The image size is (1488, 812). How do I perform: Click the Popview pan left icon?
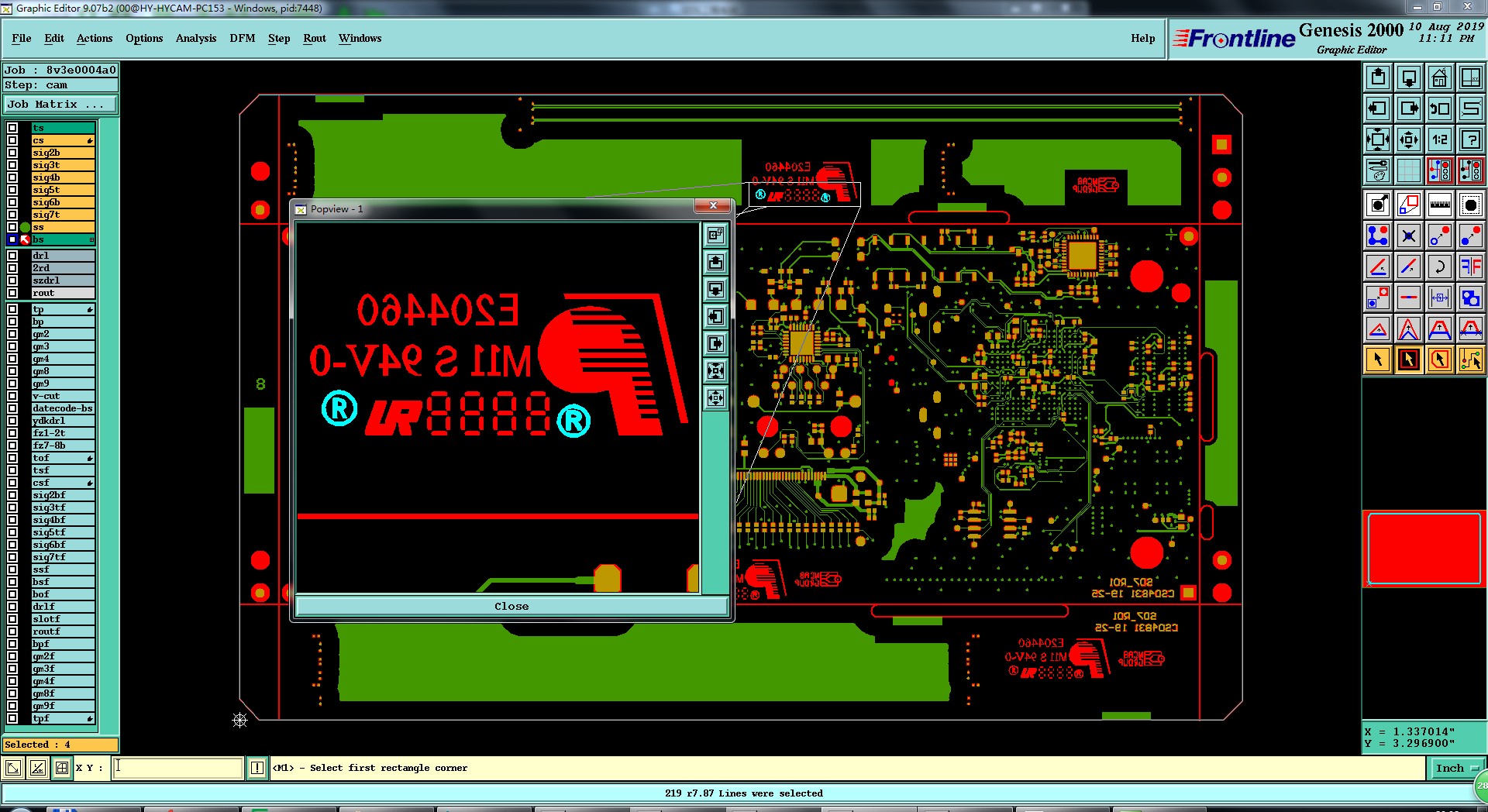coord(715,317)
